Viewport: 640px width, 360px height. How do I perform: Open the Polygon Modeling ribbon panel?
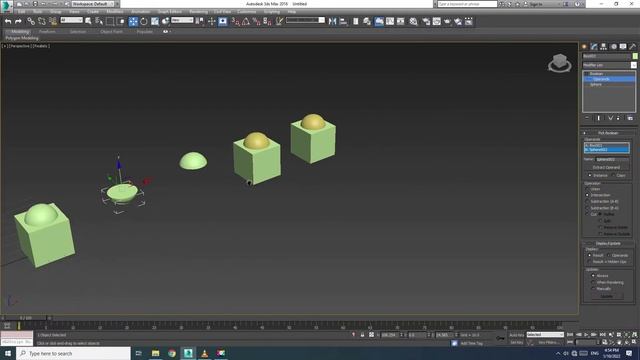(x=22, y=38)
